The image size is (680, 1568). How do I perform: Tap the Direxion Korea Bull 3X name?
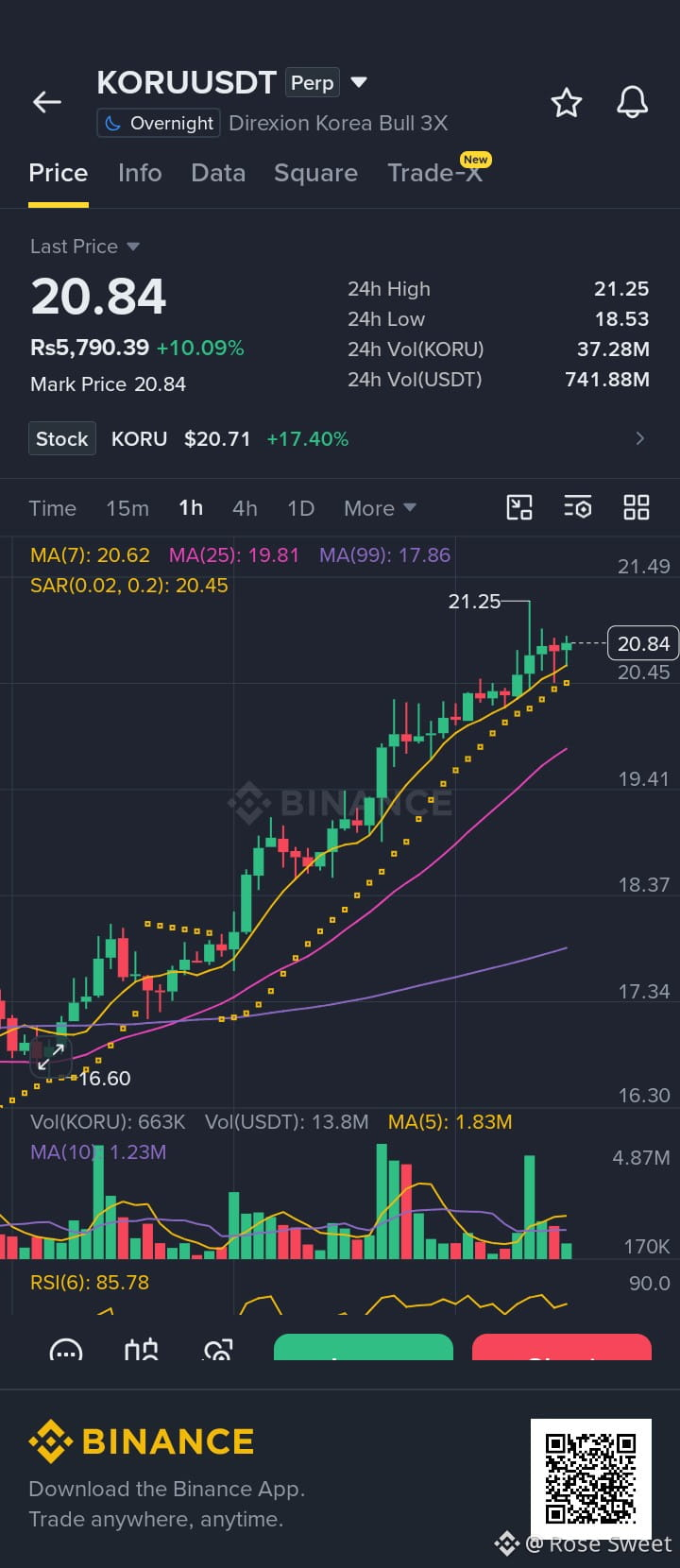coord(338,123)
